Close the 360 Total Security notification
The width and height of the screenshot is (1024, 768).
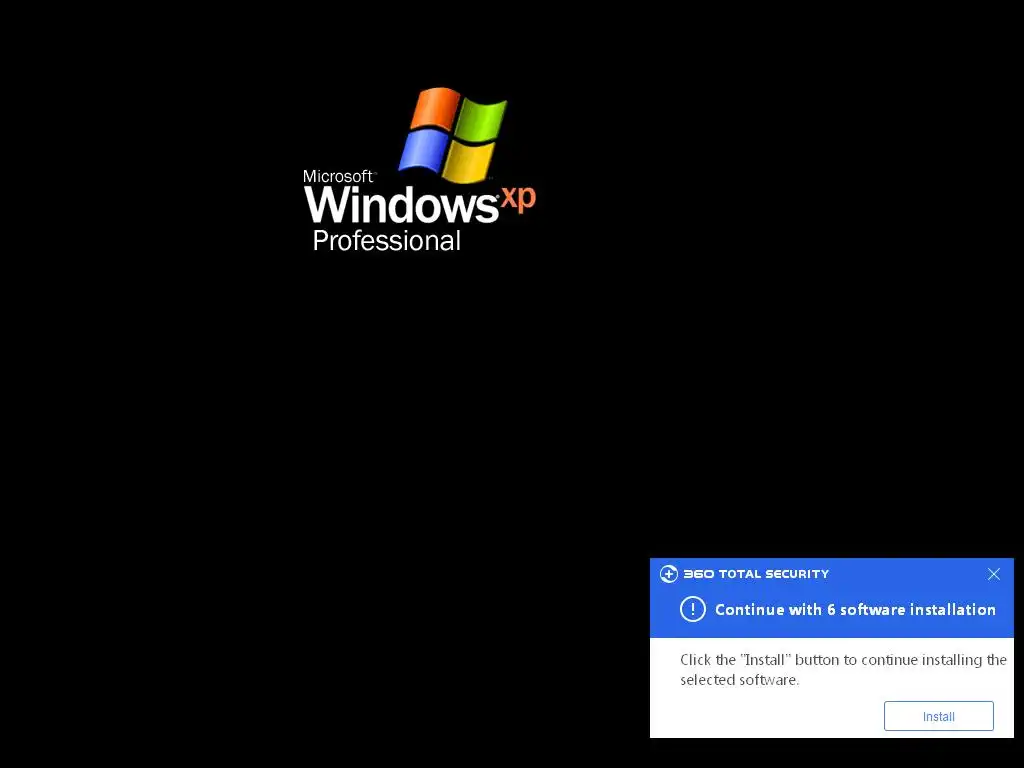[x=993, y=574]
